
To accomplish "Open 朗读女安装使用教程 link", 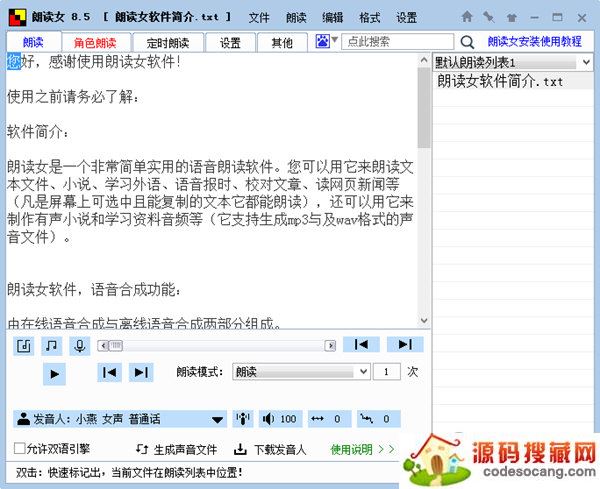I will tap(535, 41).
